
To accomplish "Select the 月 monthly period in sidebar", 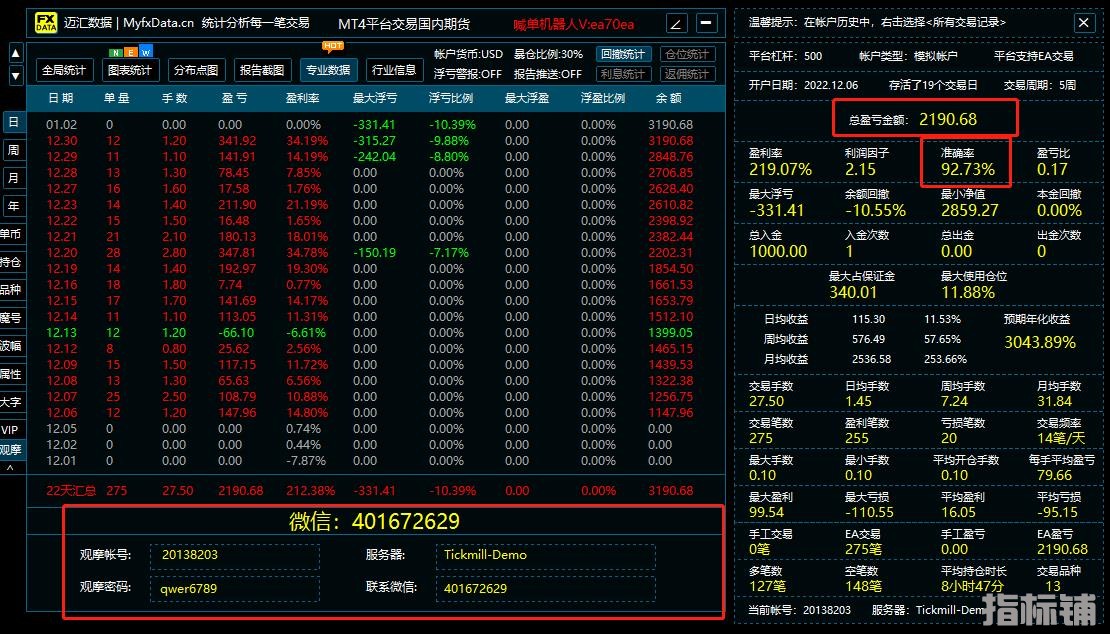I will [13, 178].
